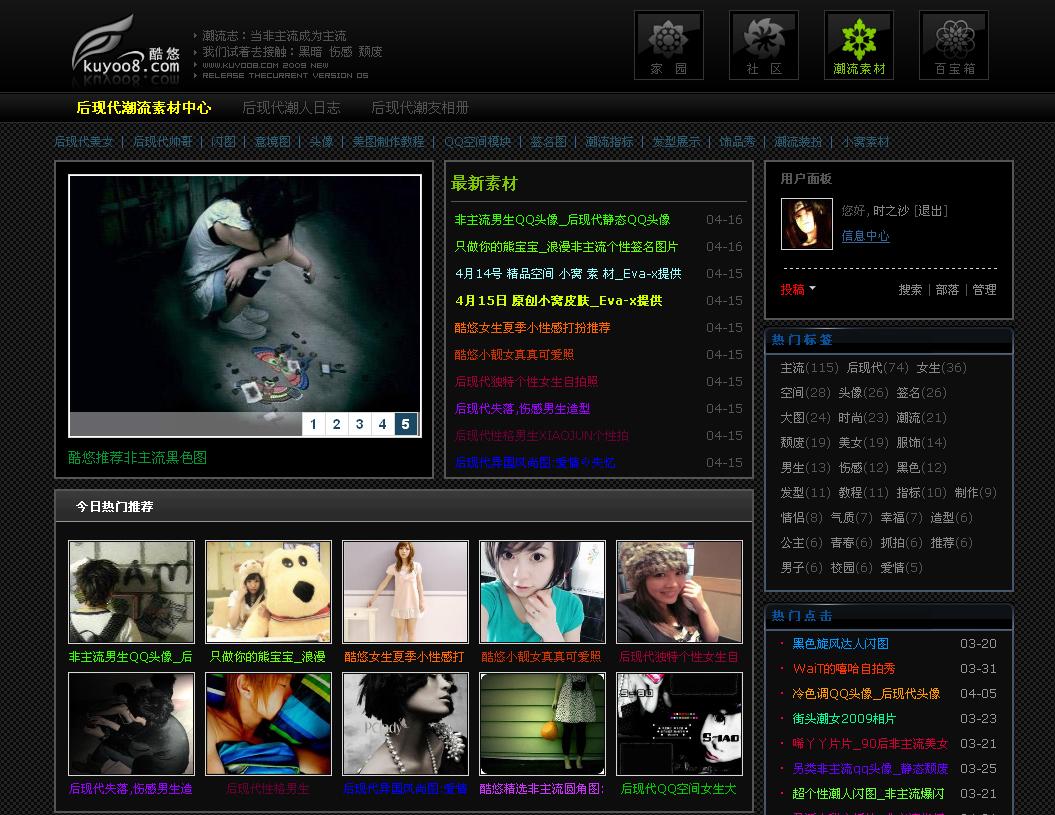Open 只做你的熊宝宝_浪漫非主流个性签名图片 in 最新素材
The height and width of the screenshot is (815, 1055).
(567, 247)
